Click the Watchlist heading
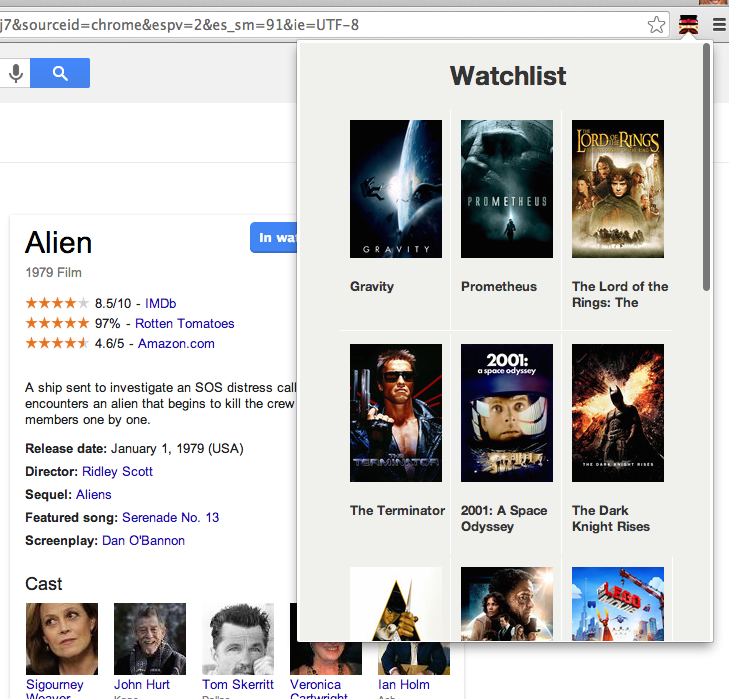 click(x=508, y=76)
